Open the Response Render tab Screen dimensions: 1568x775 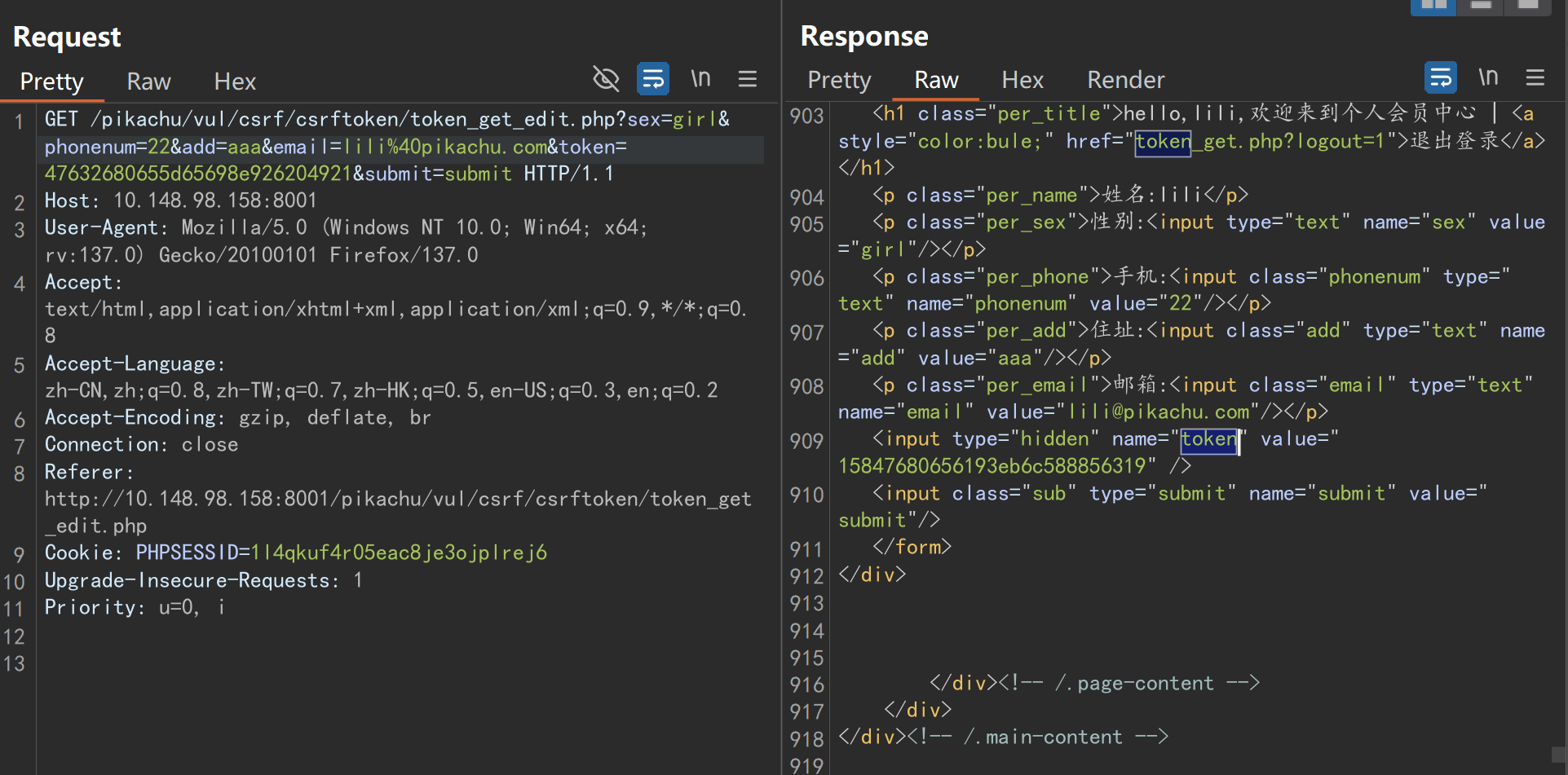[1125, 80]
